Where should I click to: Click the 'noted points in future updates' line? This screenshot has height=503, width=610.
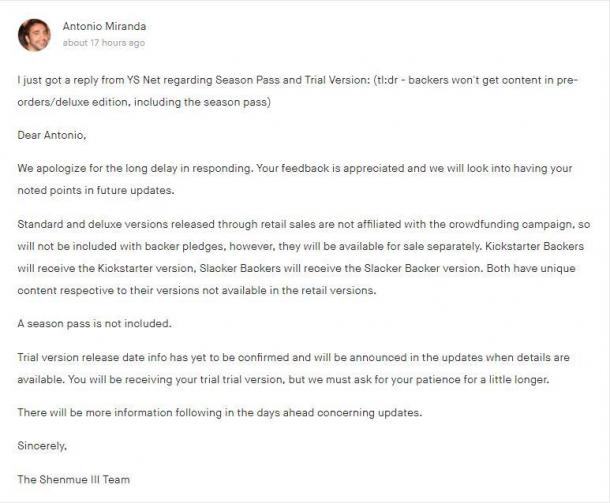(96, 191)
